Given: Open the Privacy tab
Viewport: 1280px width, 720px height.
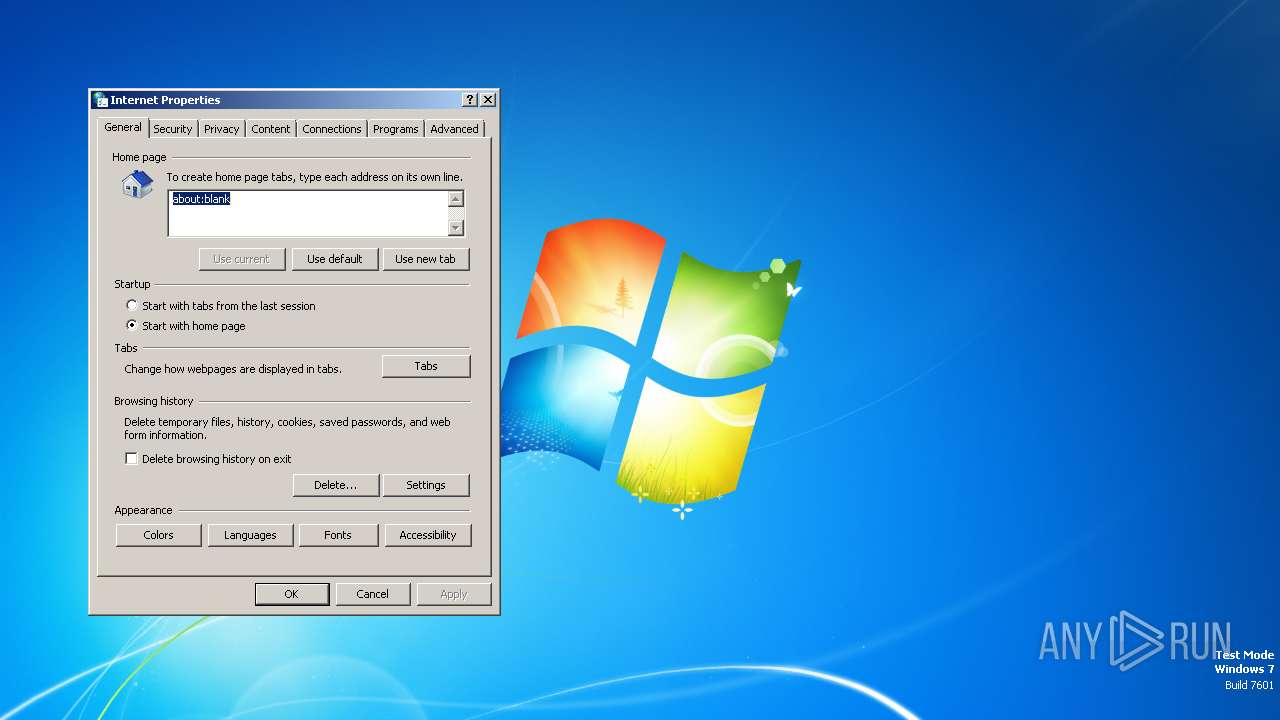Looking at the screenshot, I should click(x=222, y=129).
